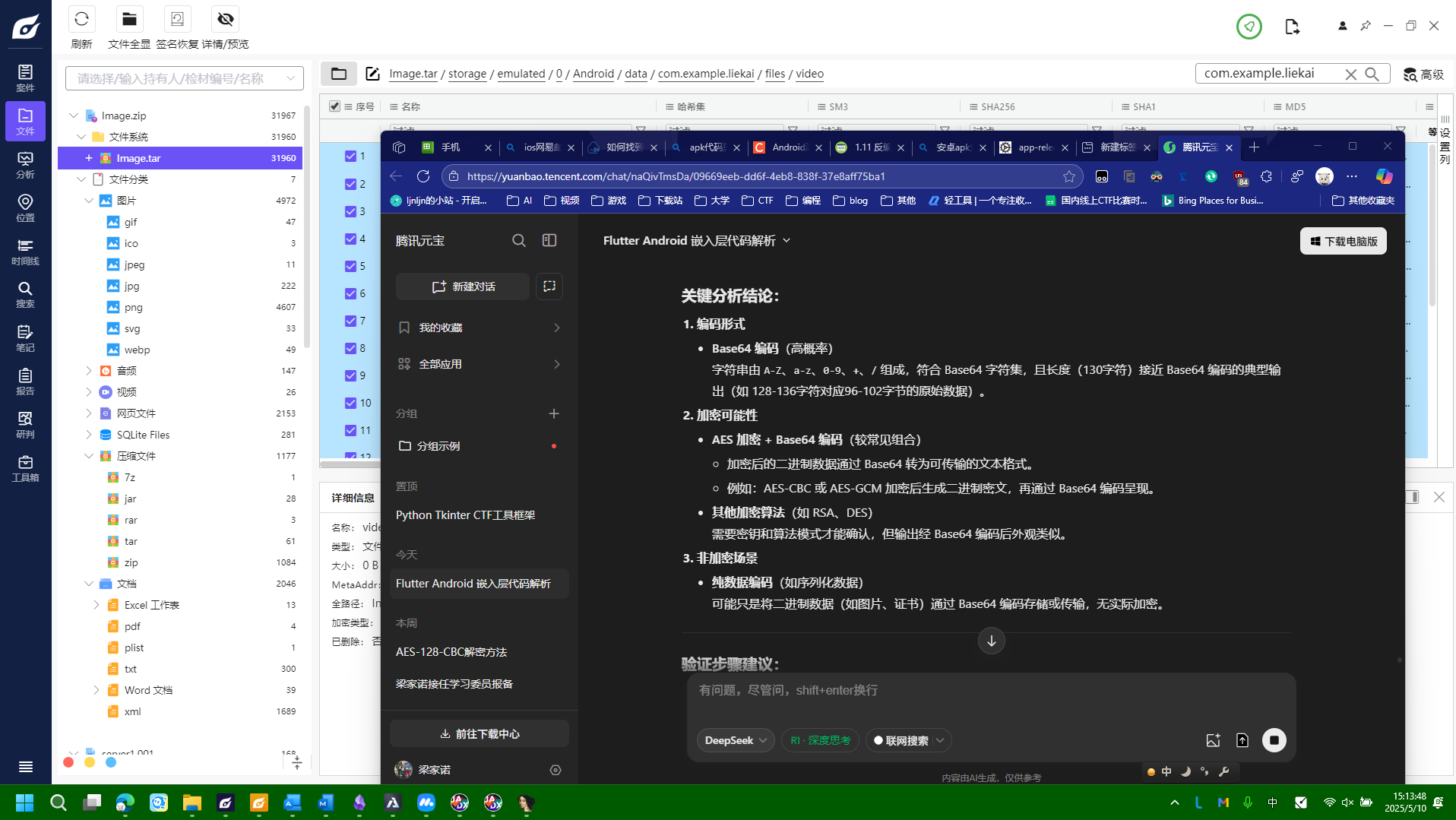The image size is (1456, 820).
Task: Open the 工具箱 (Toolbox) sidebar section
Action: point(25,467)
